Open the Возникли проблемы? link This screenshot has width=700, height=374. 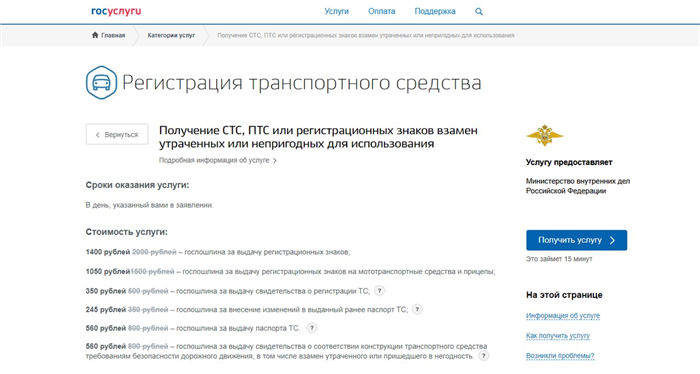point(560,356)
